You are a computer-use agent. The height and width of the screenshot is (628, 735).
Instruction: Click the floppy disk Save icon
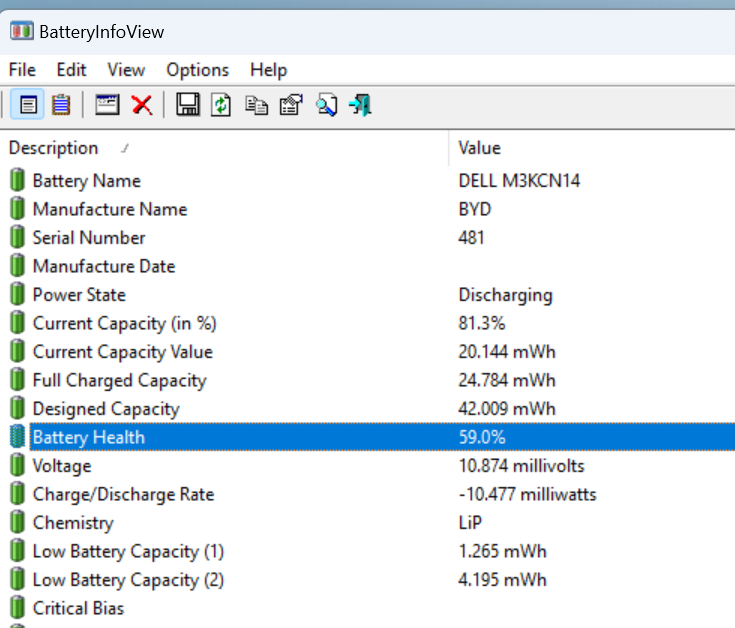(x=188, y=104)
